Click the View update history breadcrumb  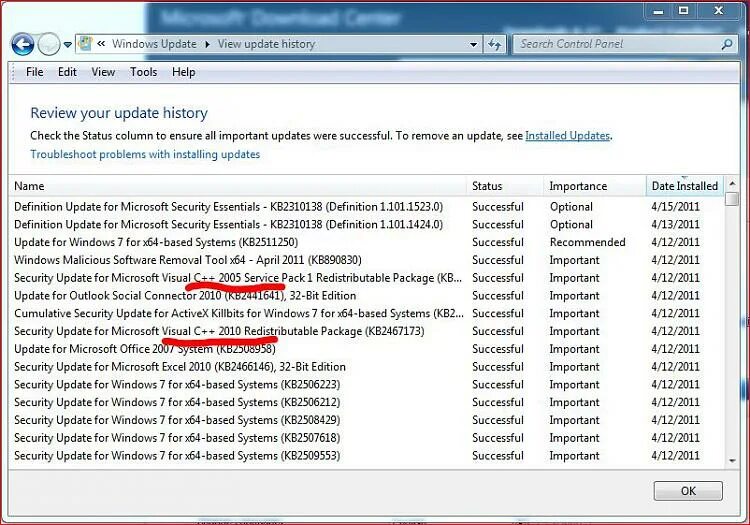(266, 44)
